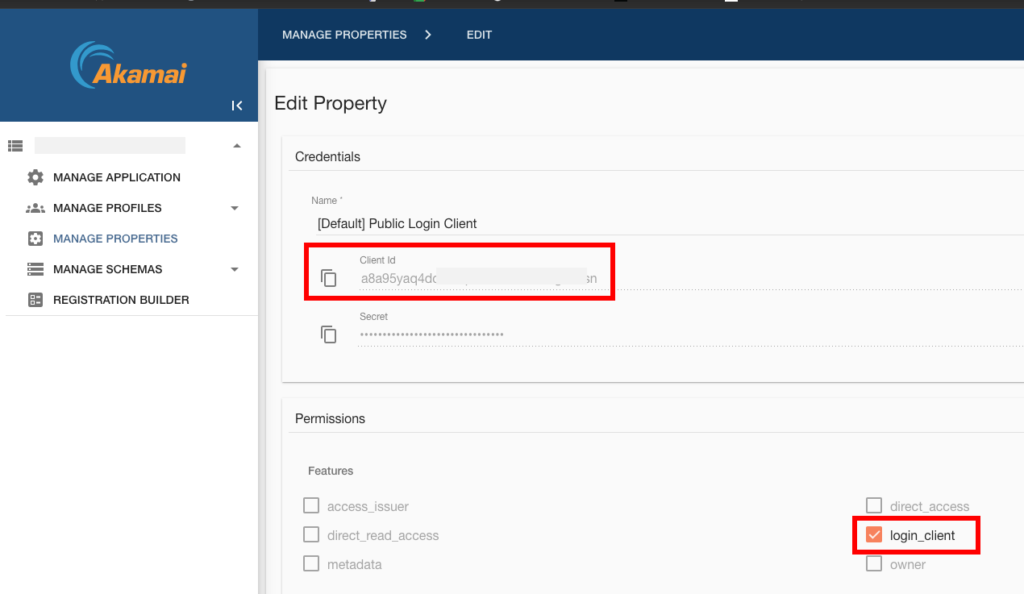
Task: Click the Akamai logo
Action: [x=128, y=66]
